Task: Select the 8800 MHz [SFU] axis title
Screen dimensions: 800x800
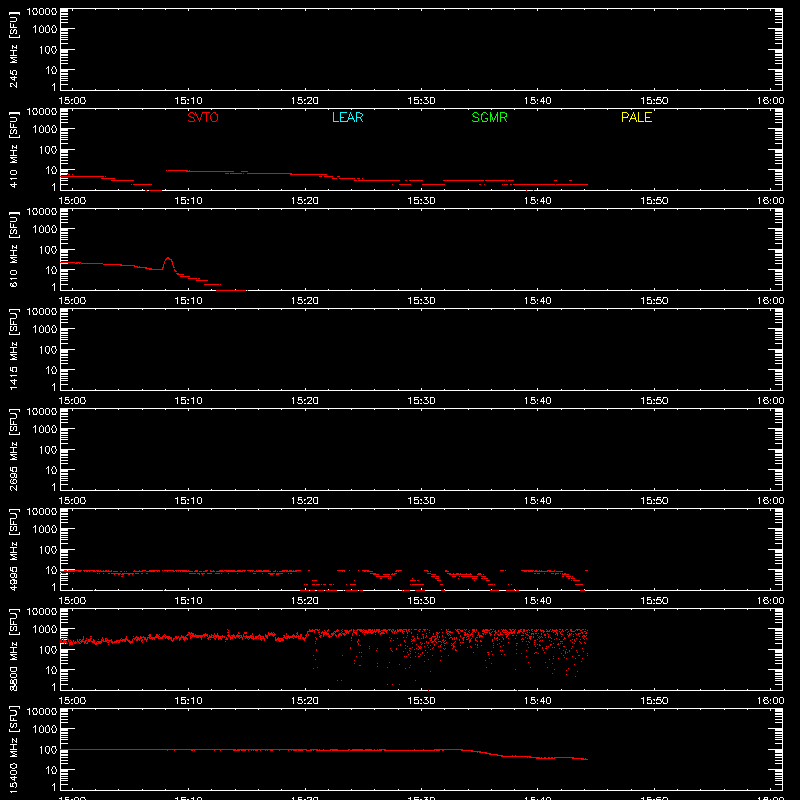Action: (x=13, y=649)
